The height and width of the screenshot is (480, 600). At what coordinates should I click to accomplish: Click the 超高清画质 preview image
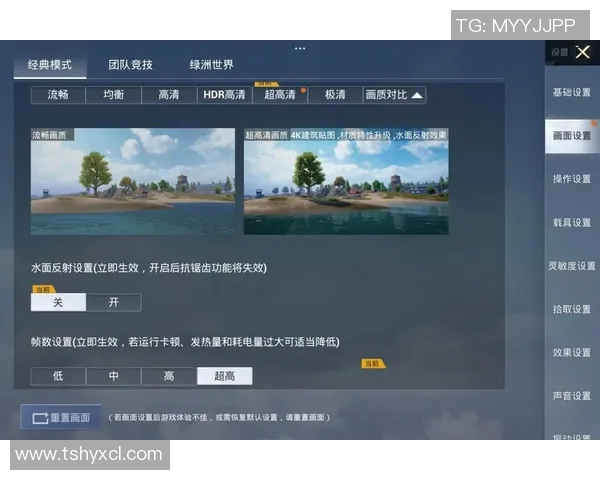click(346, 181)
